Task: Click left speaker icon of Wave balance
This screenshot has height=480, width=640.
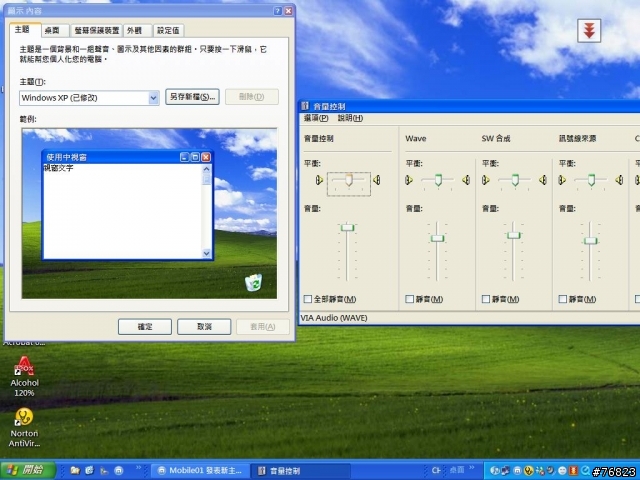Action: coord(409,180)
